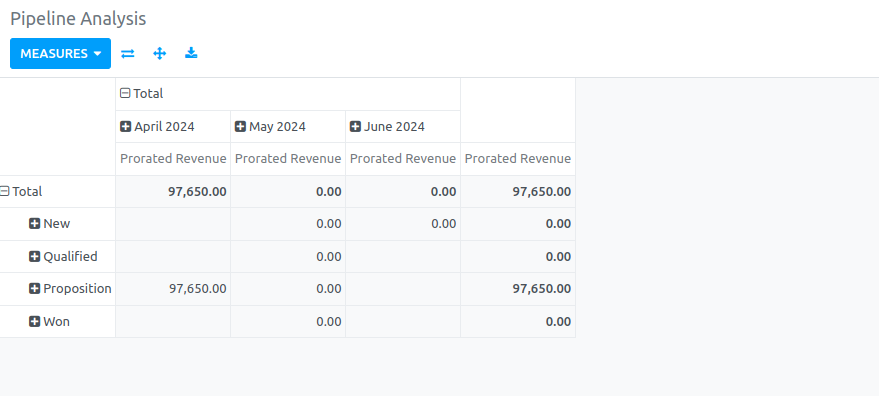The height and width of the screenshot is (396, 879).
Task: Expand the Won stage row
Action: pyautogui.click(x=49, y=321)
